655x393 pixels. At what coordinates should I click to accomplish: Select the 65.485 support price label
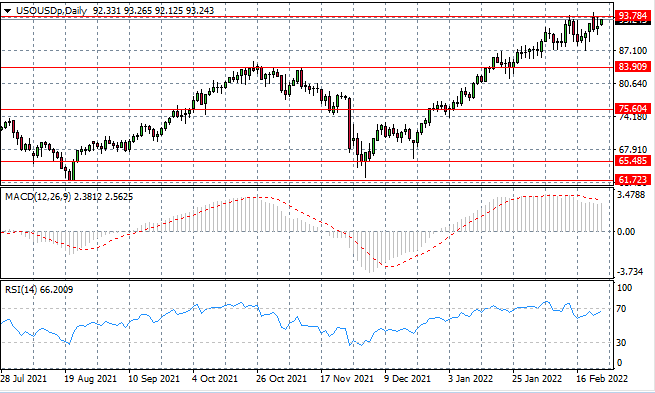click(632, 161)
